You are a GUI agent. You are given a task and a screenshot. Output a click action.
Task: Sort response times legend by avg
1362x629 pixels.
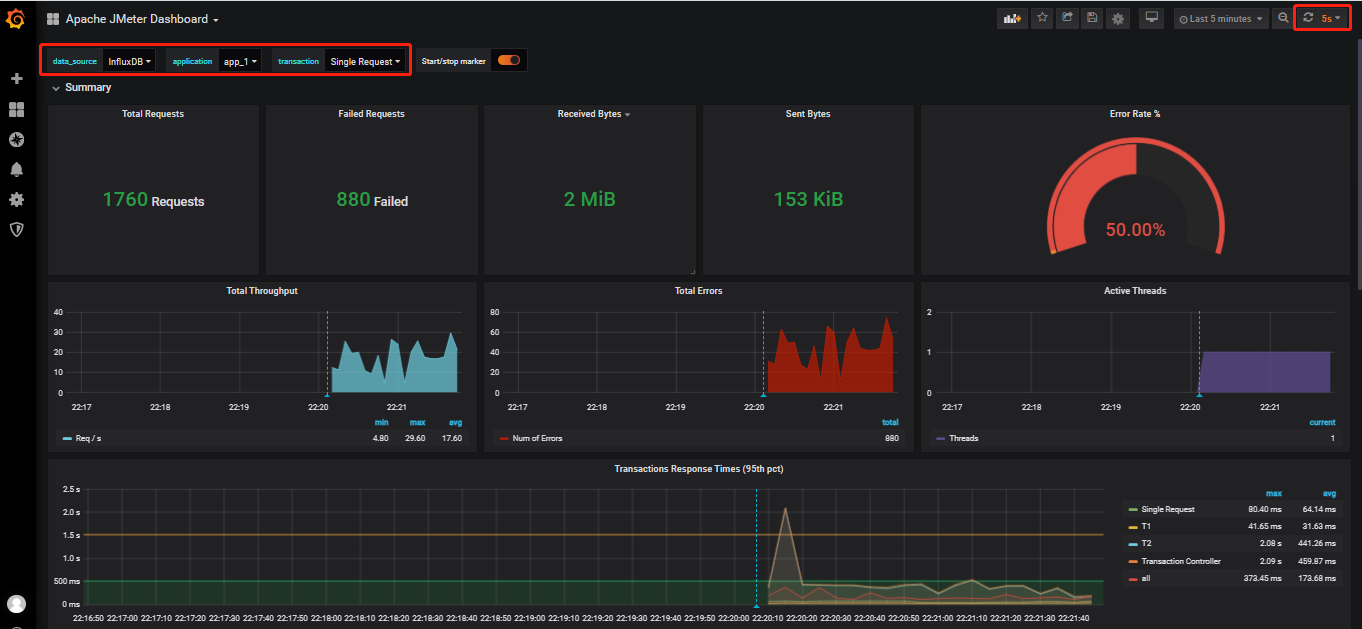point(1329,493)
